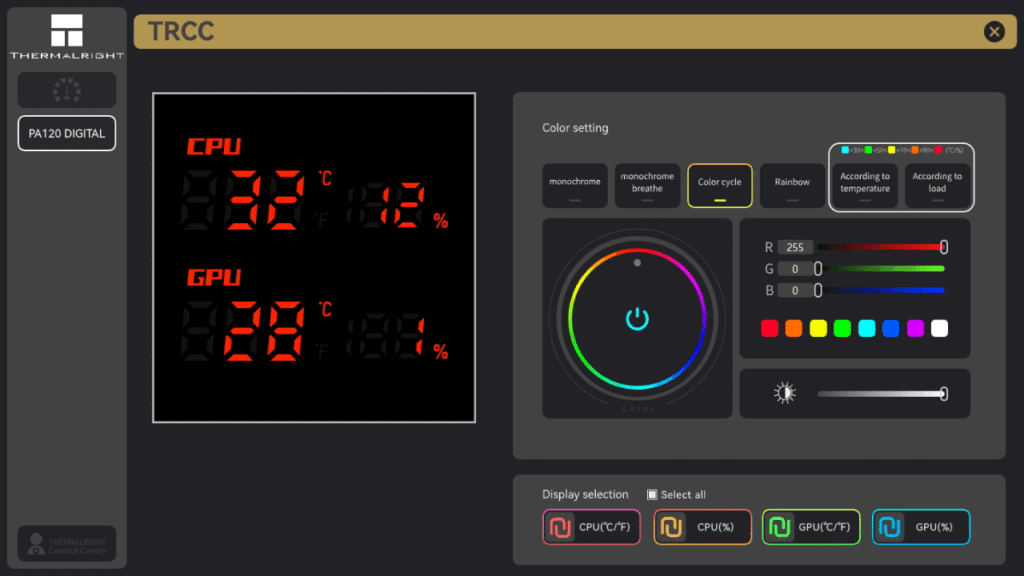Select PA120 DIGITAL device
Viewport: 1024px width, 576px height.
click(x=67, y=133)
